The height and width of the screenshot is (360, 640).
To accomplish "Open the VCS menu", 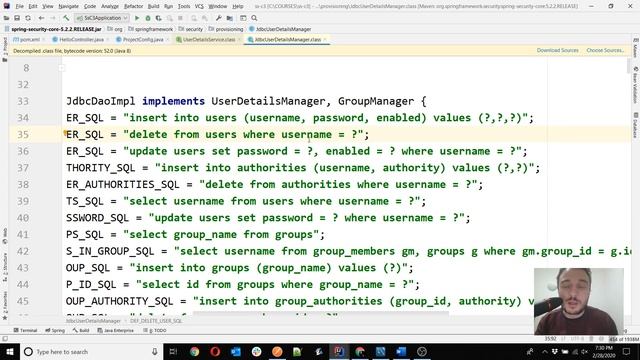I will click(199, 7).
